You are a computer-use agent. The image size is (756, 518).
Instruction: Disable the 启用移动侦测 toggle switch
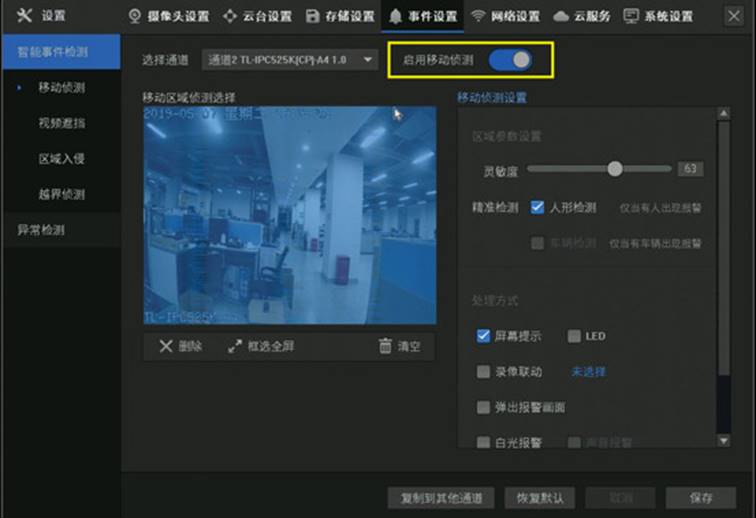510,60
